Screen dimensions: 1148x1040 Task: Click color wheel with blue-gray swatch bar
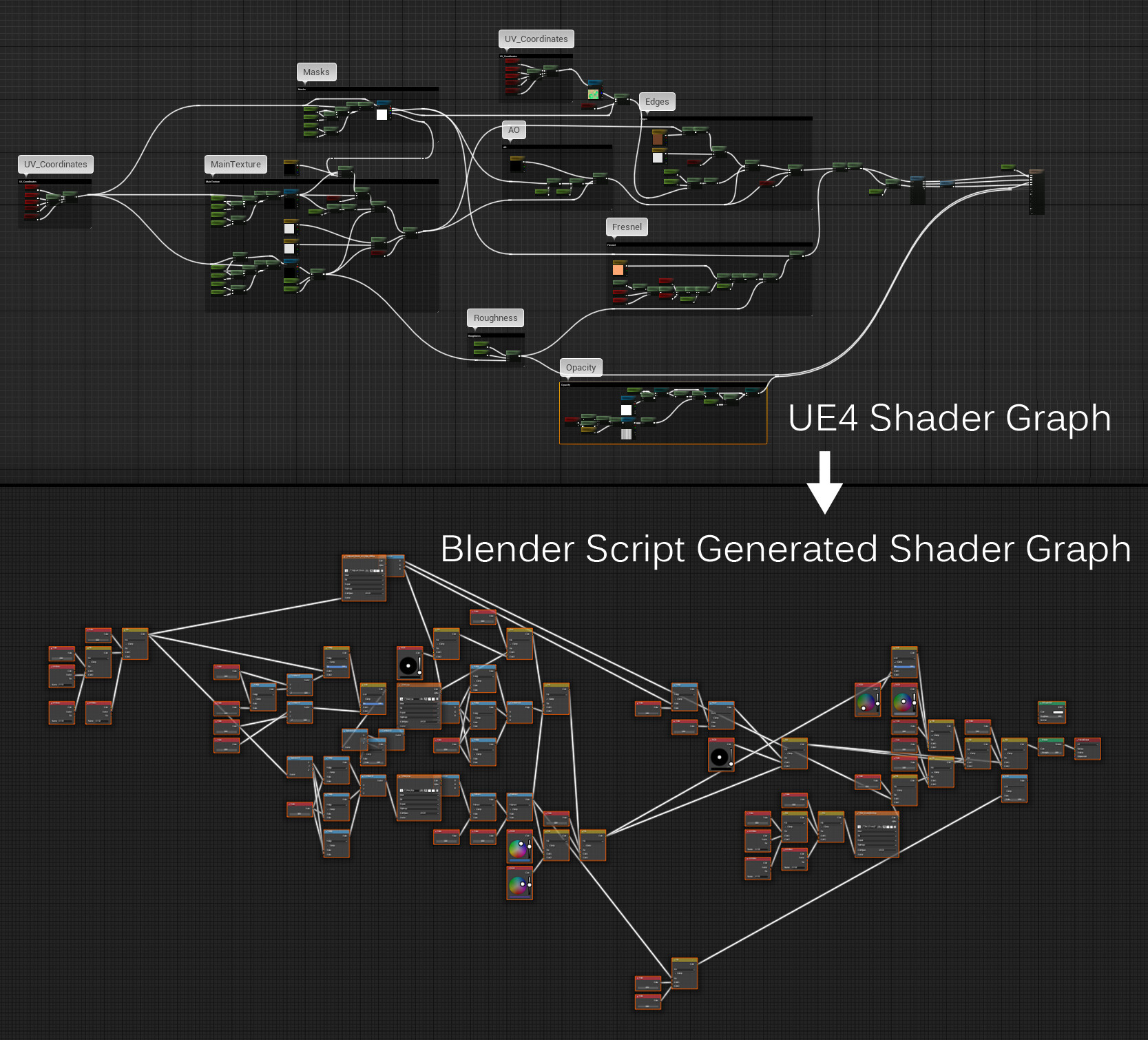pos(902,702)
